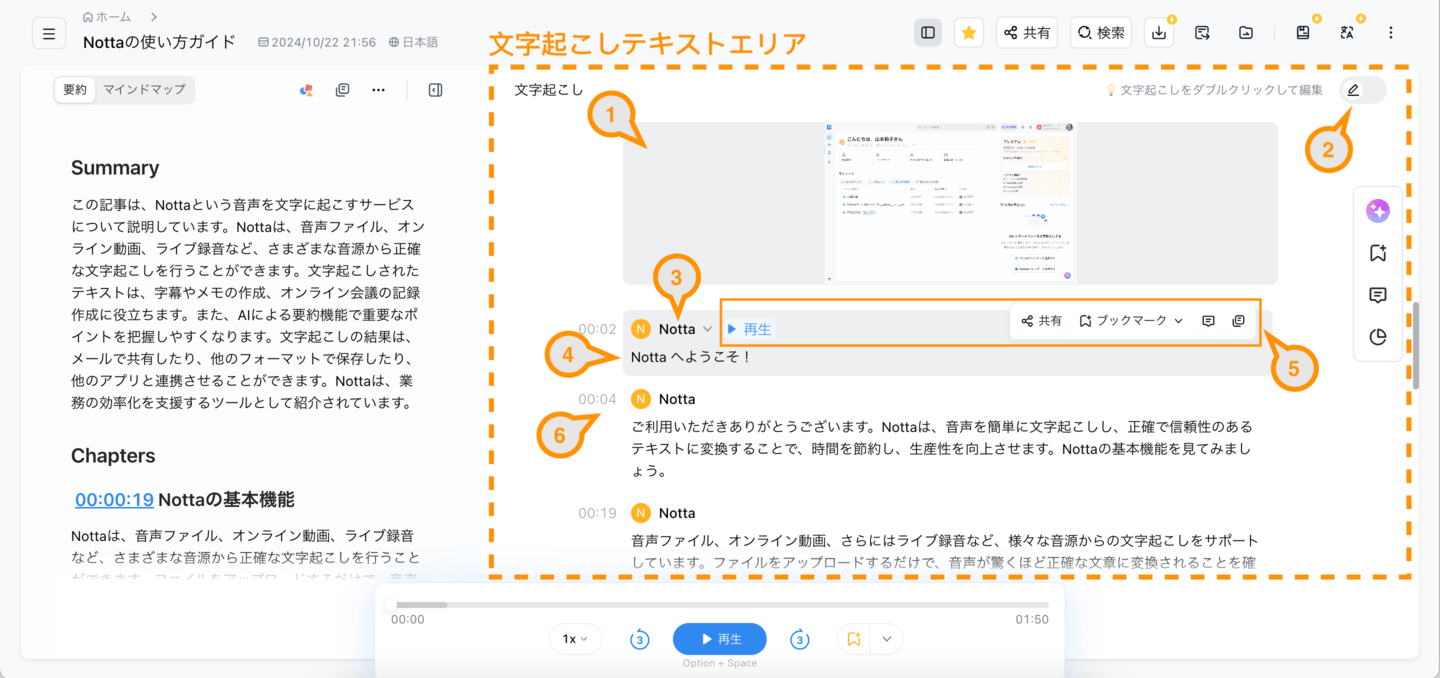The image size is (1440, 678).
Task: Open the 検索 search button
Action: click(1101, 33)
